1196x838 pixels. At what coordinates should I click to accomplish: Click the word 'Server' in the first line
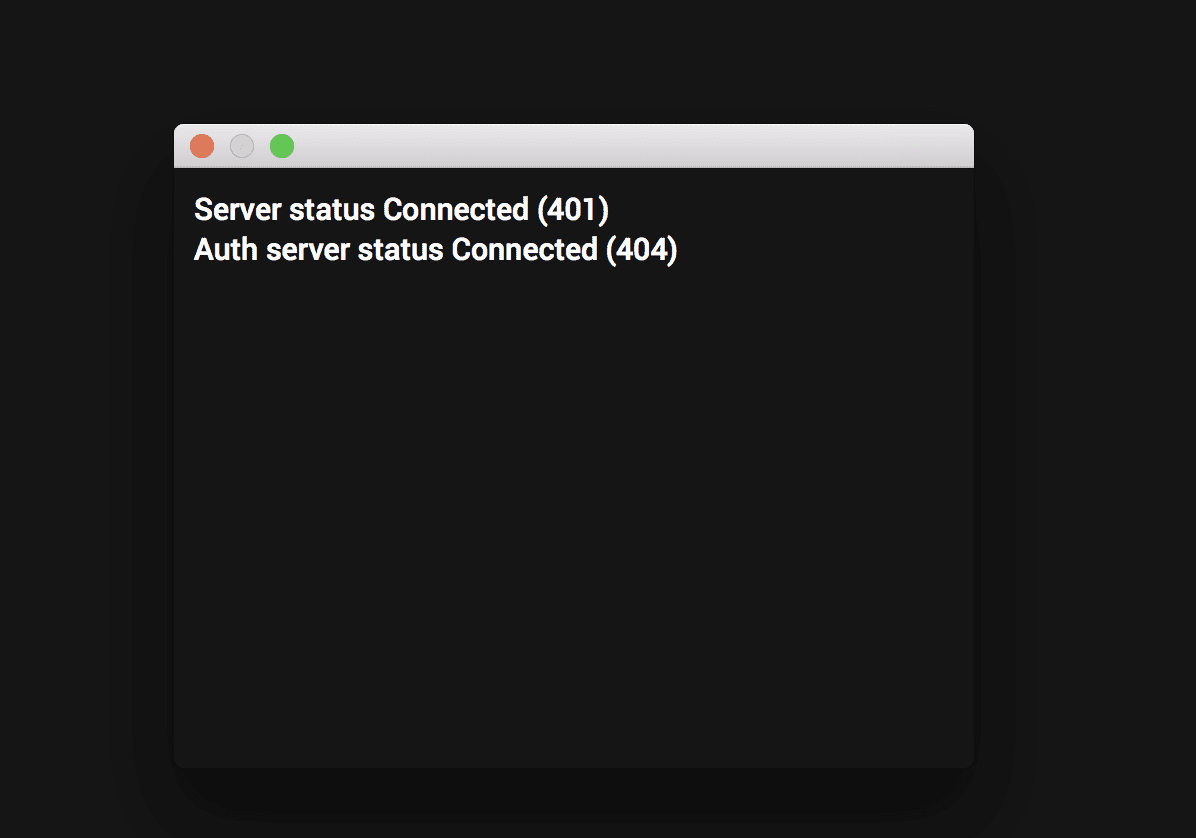point(237,210)
